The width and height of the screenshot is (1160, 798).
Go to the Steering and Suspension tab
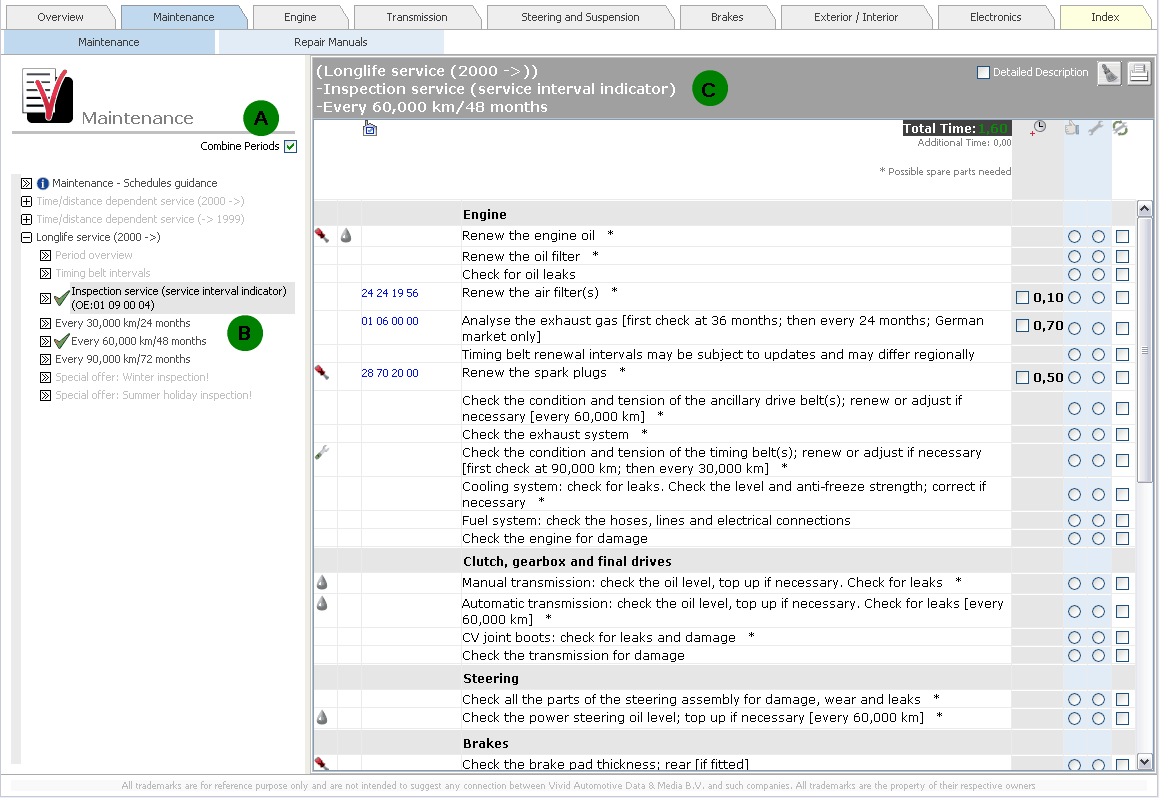click(x=580, y=17)
